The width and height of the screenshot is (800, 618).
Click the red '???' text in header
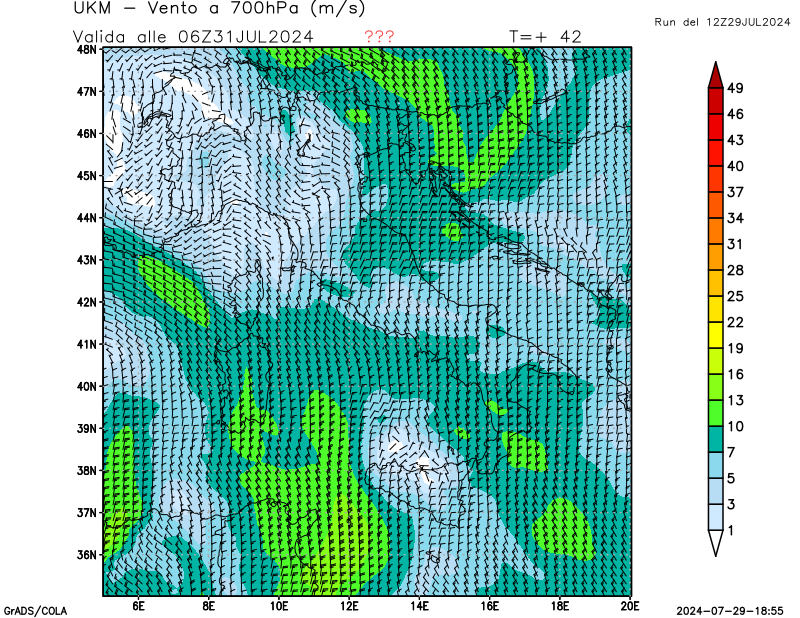[x=379, y=36]
